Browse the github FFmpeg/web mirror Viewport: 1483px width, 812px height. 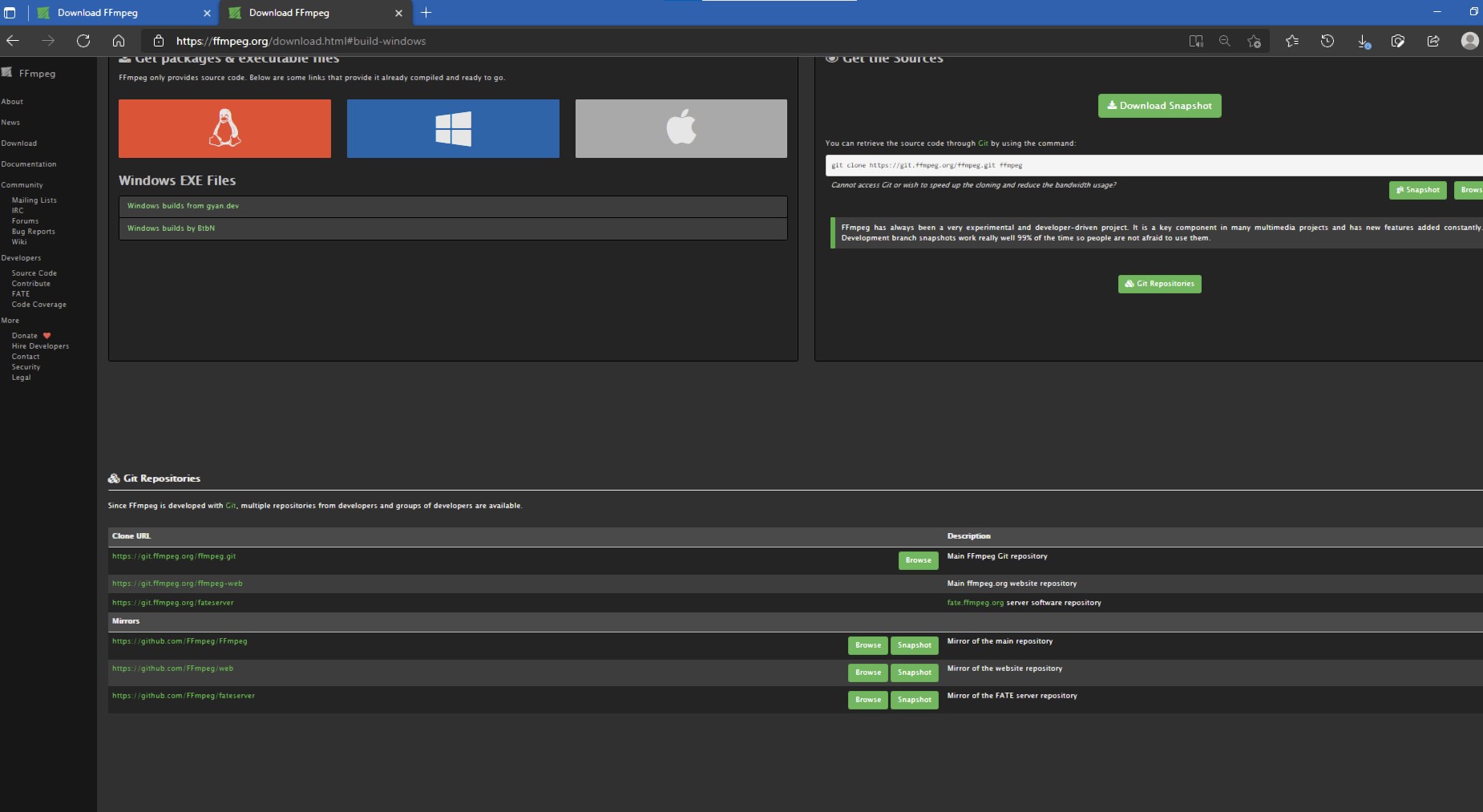tap(867, 673)
